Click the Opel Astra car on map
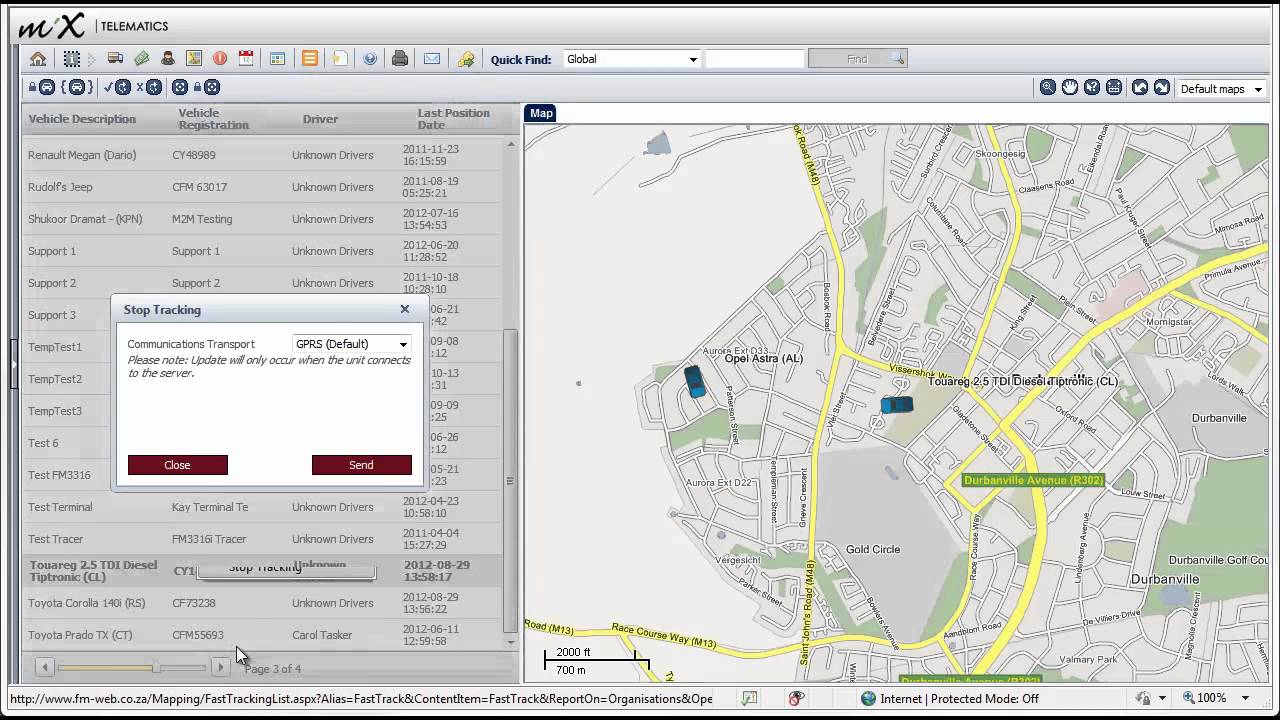 694,381
